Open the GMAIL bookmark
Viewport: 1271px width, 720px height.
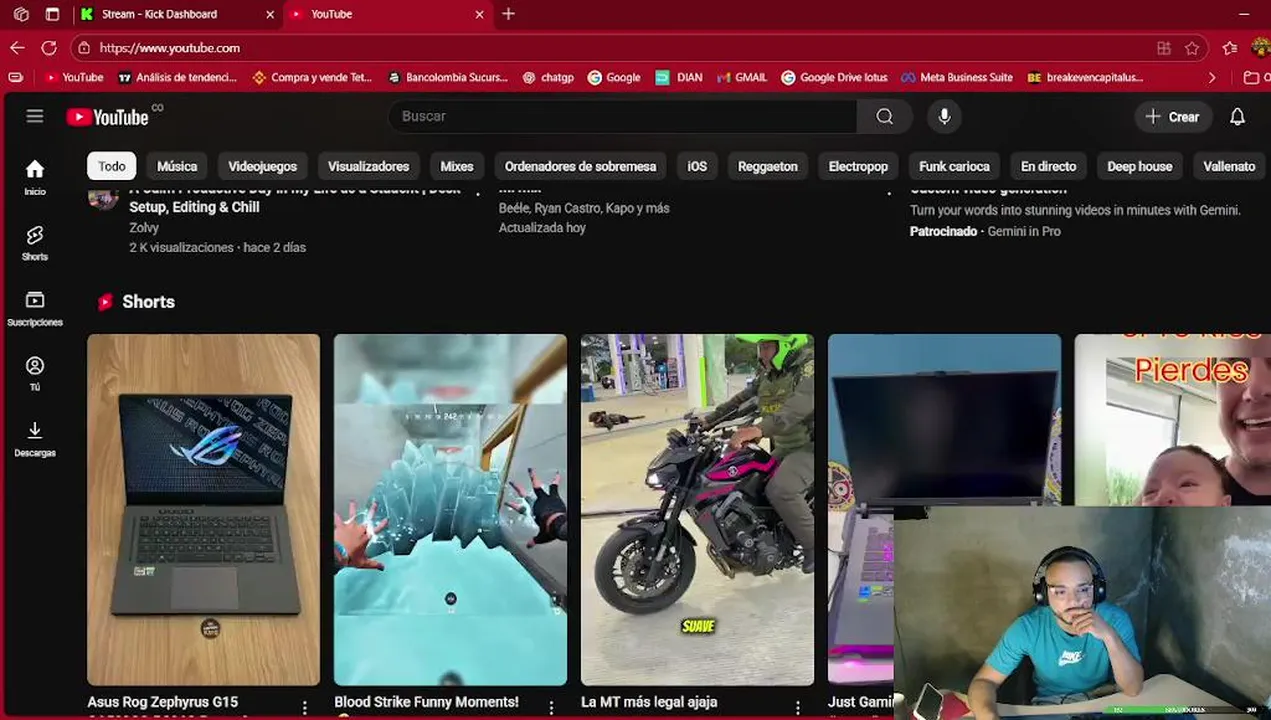click(x=741, y=77)
